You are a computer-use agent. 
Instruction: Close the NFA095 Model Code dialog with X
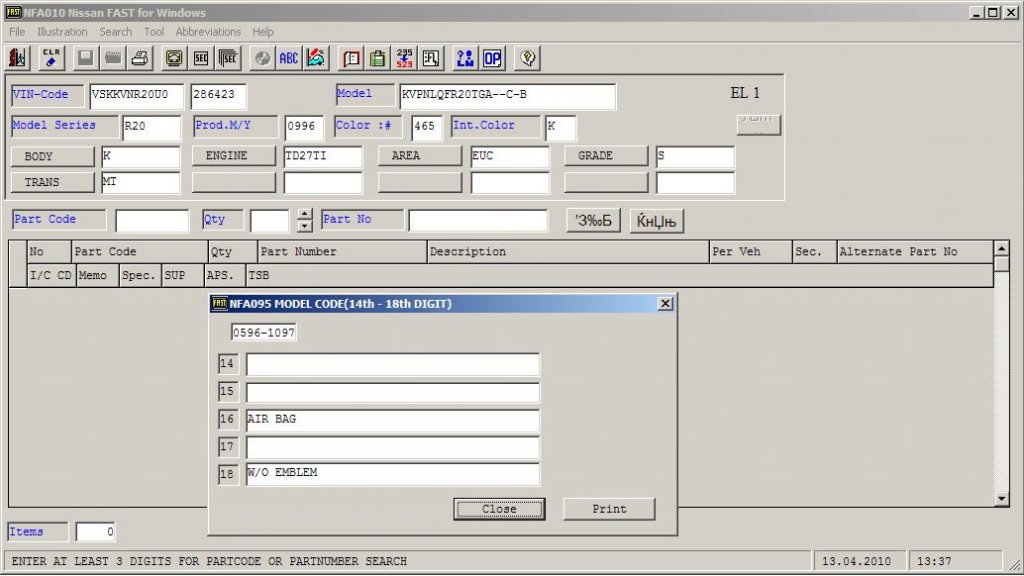pos(666,304)
